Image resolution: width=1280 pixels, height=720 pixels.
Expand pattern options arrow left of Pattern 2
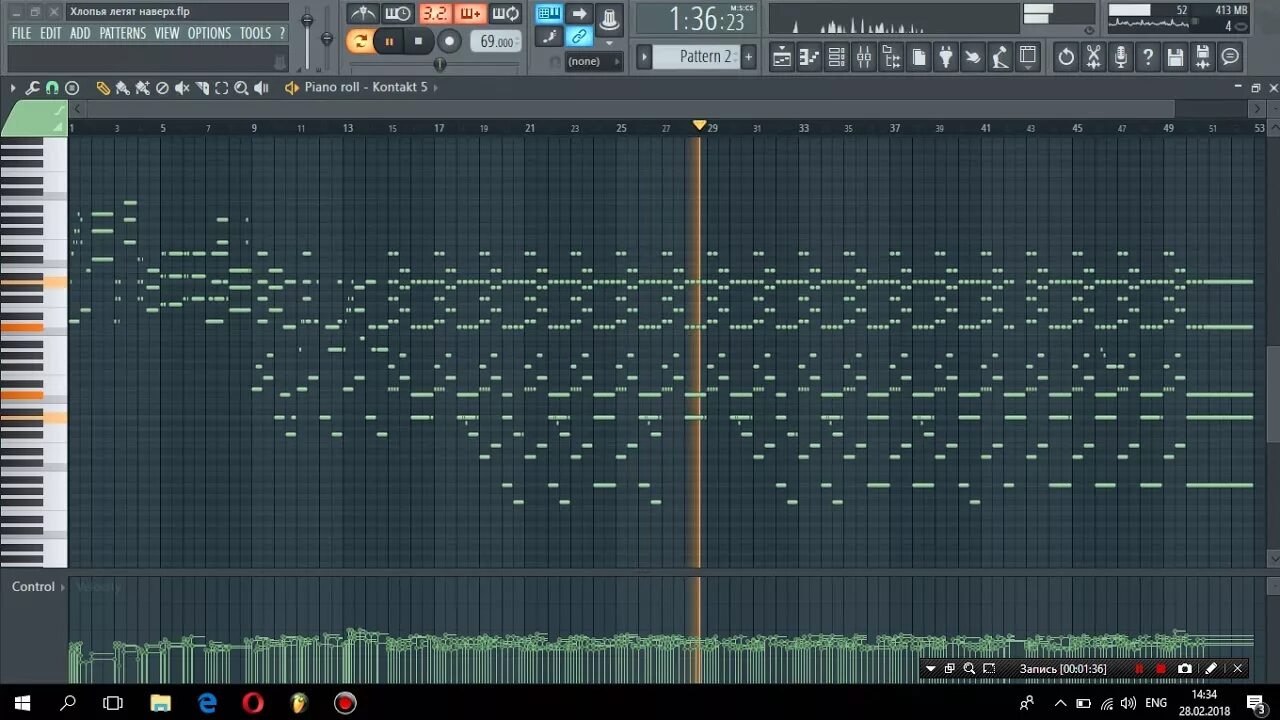click(x=644, y=57)
